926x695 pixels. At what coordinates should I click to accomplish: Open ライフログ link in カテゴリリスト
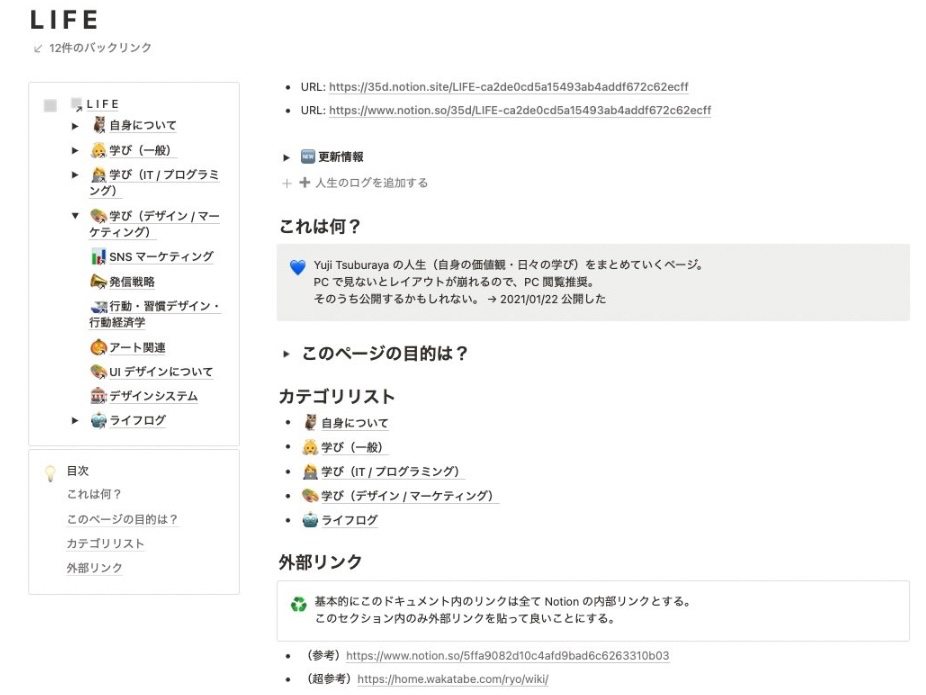coord(349,520)
